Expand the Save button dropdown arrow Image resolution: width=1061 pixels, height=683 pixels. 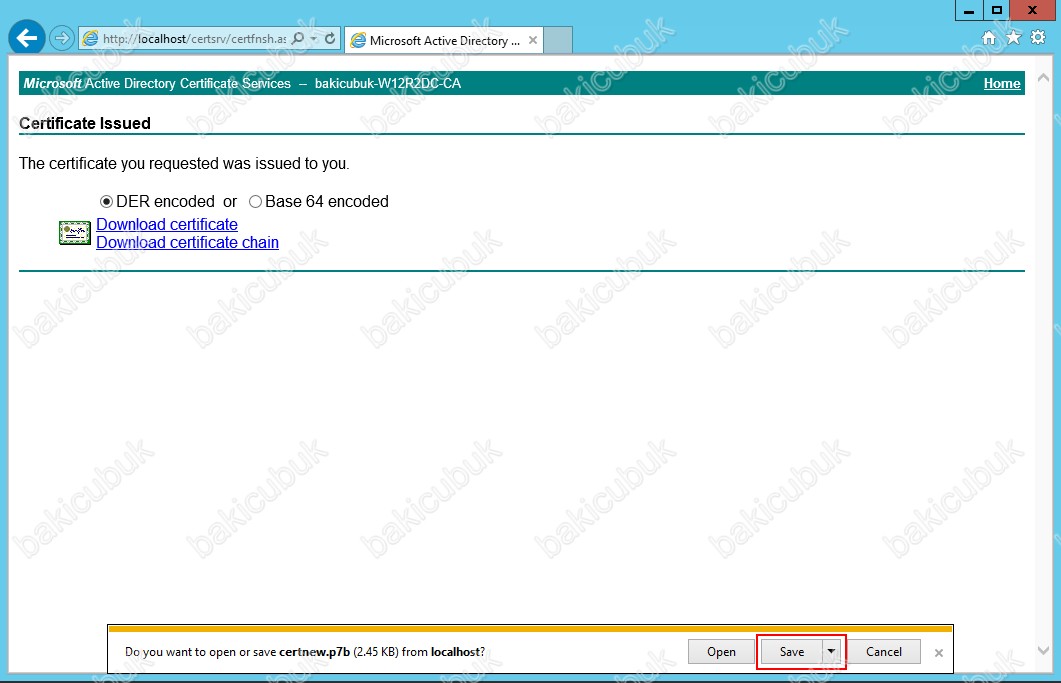pos(832,652)
